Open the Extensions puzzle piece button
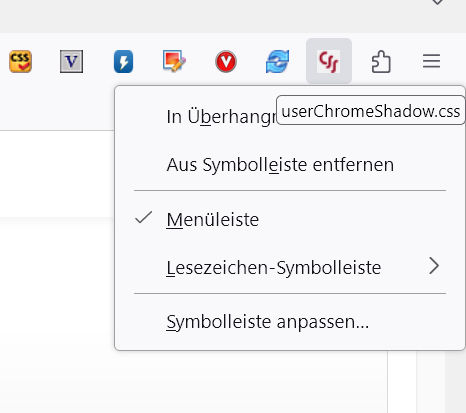466x413 pixels. [x=381, y=61]
